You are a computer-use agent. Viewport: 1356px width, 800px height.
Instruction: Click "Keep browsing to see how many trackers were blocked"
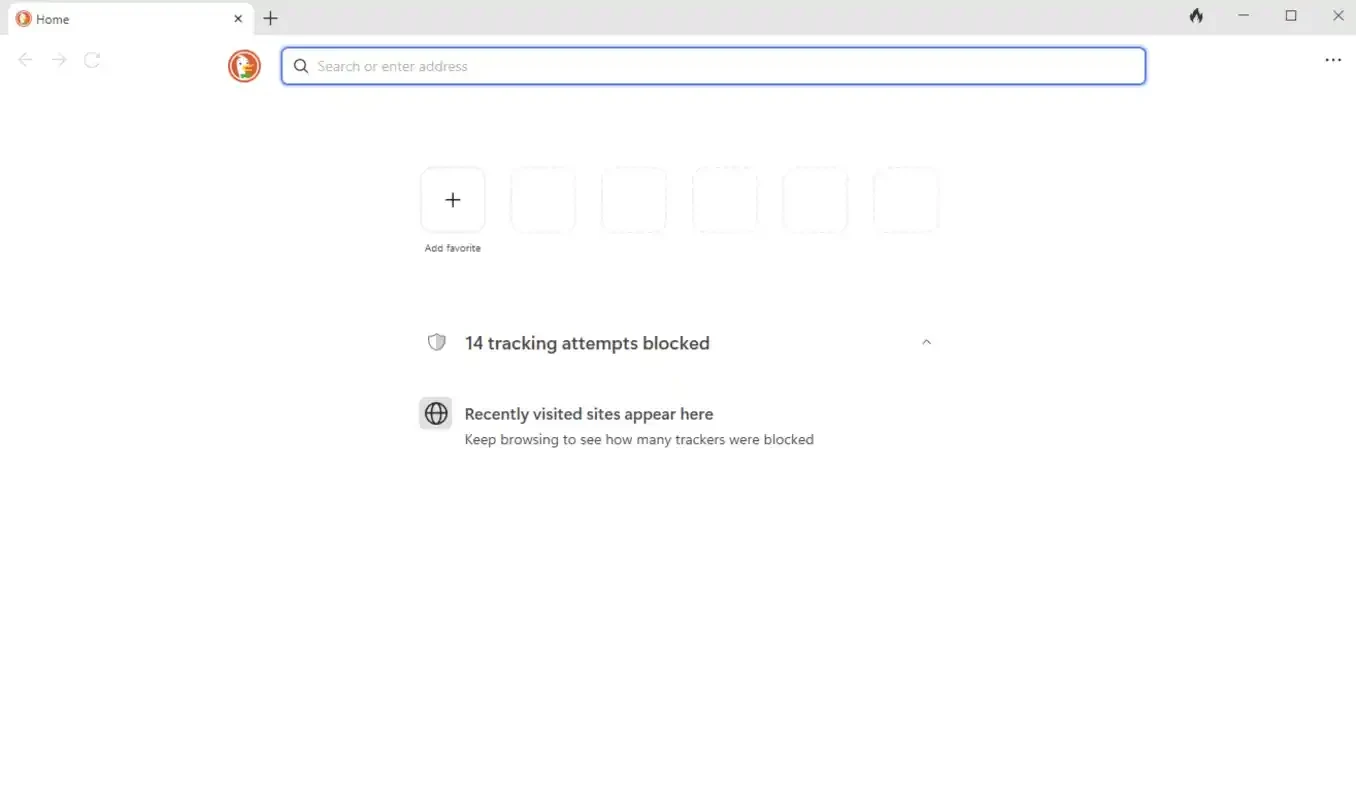tap(639, 440)
